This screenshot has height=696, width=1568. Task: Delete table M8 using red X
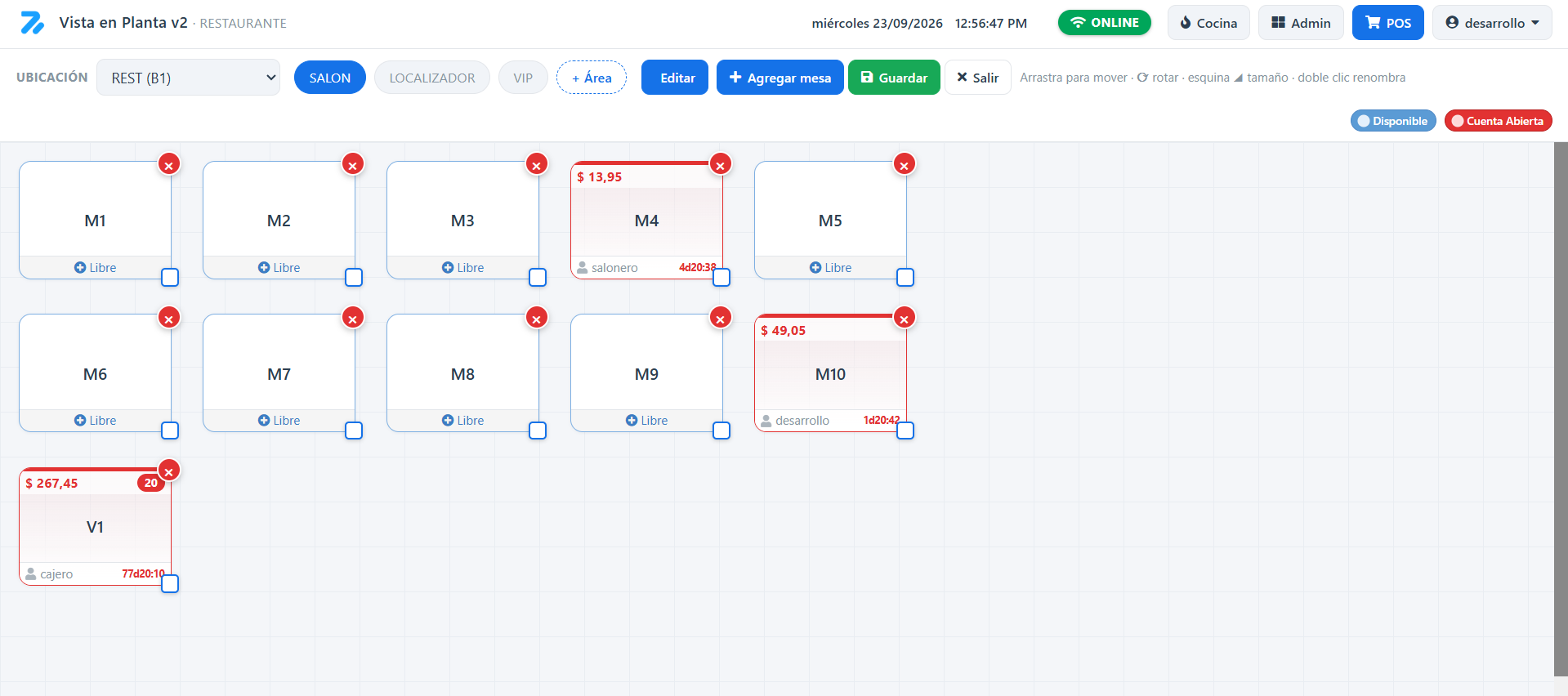coord(537,319)
